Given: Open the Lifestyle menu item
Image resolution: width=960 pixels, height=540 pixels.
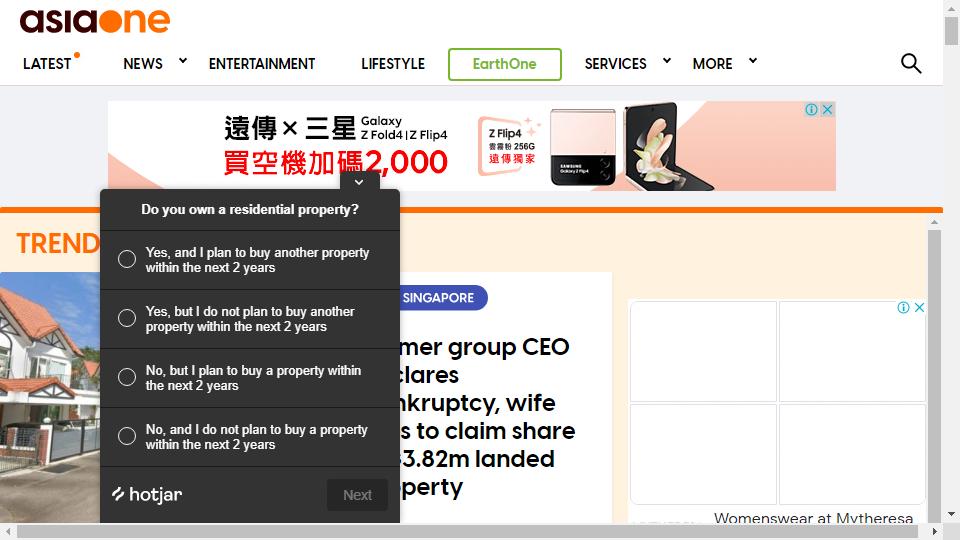Looking at the screenshot, I should click(392, 64).
